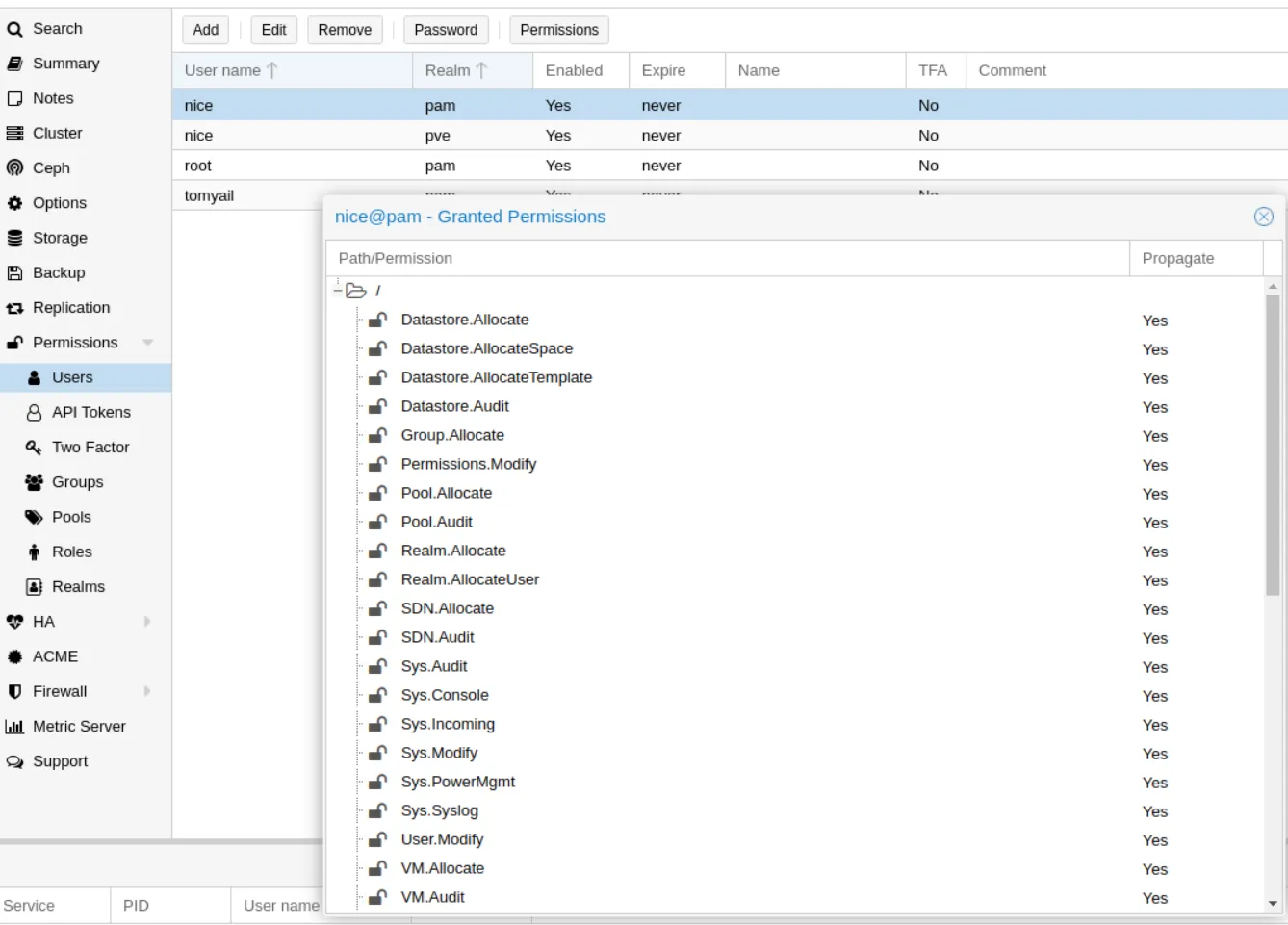
Task: Click the Two Factor key icon
Action: (34, 448)
